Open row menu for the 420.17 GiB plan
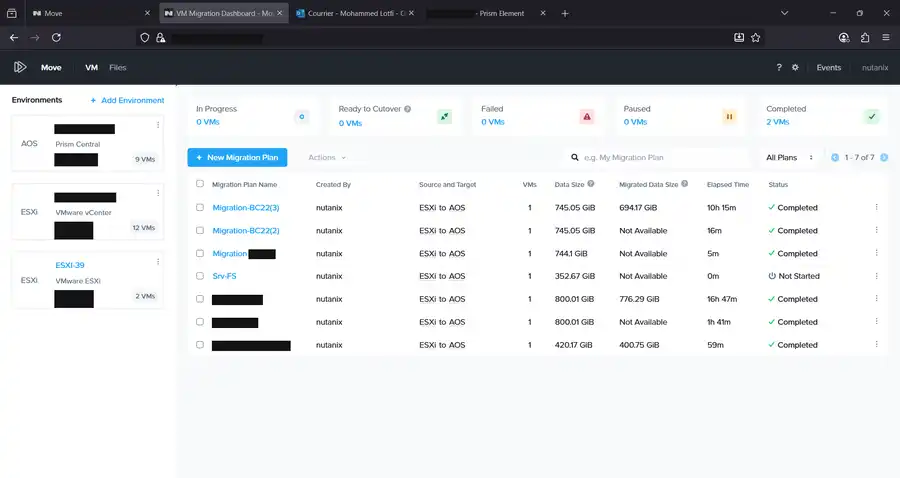 [876, 344]
